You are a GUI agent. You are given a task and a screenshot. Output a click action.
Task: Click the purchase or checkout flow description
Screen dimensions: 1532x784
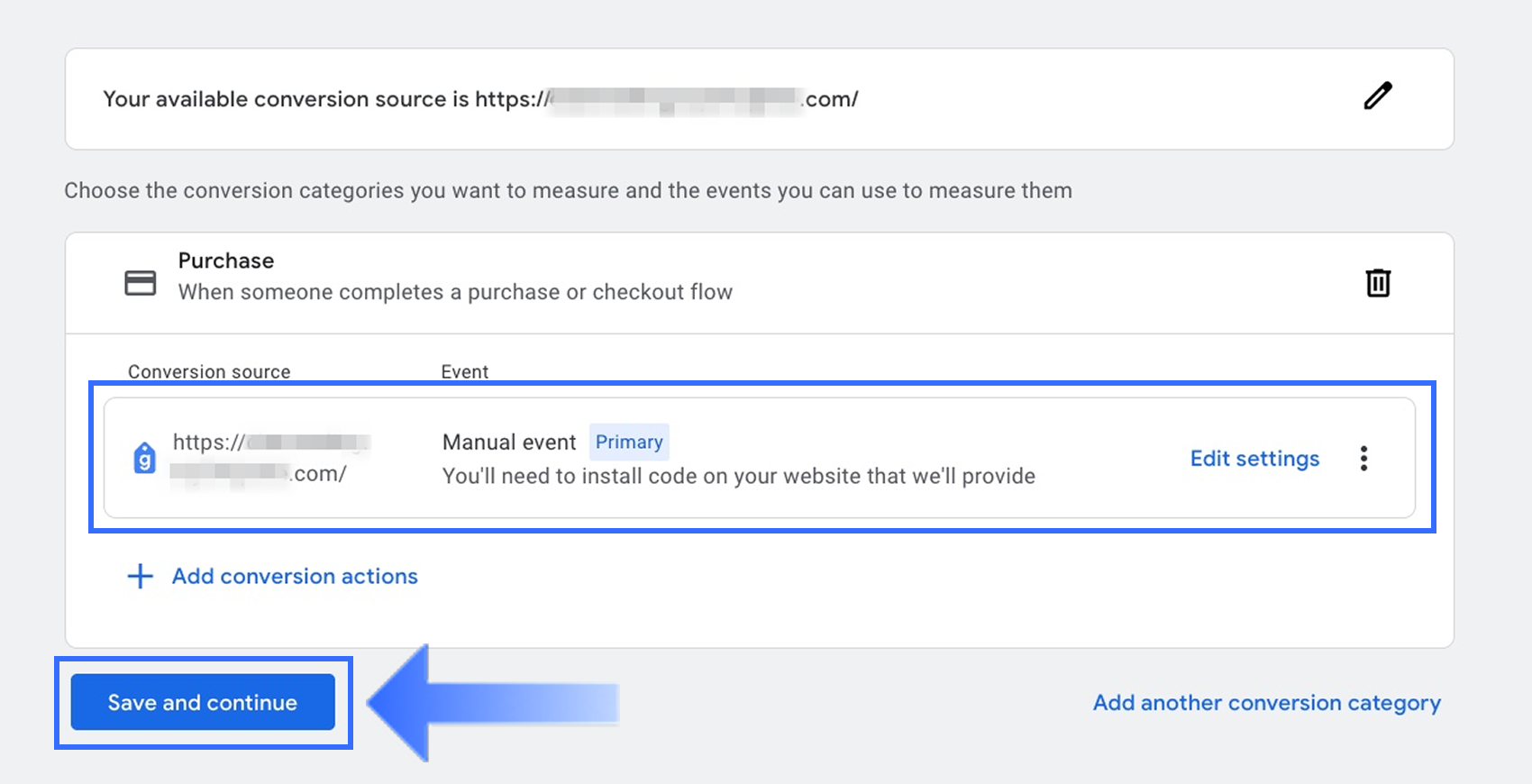point(455,292)
